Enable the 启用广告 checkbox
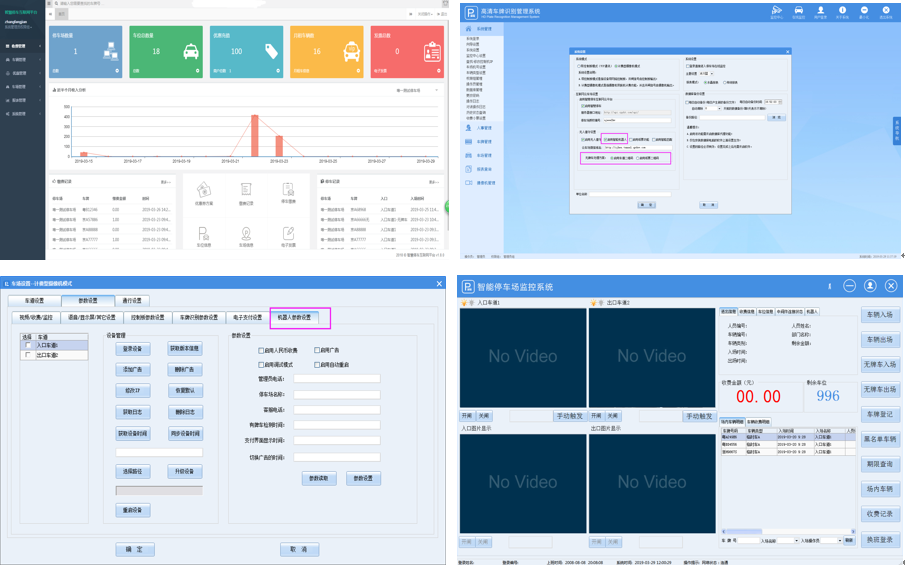905x565 pixels. click(318, 351)
